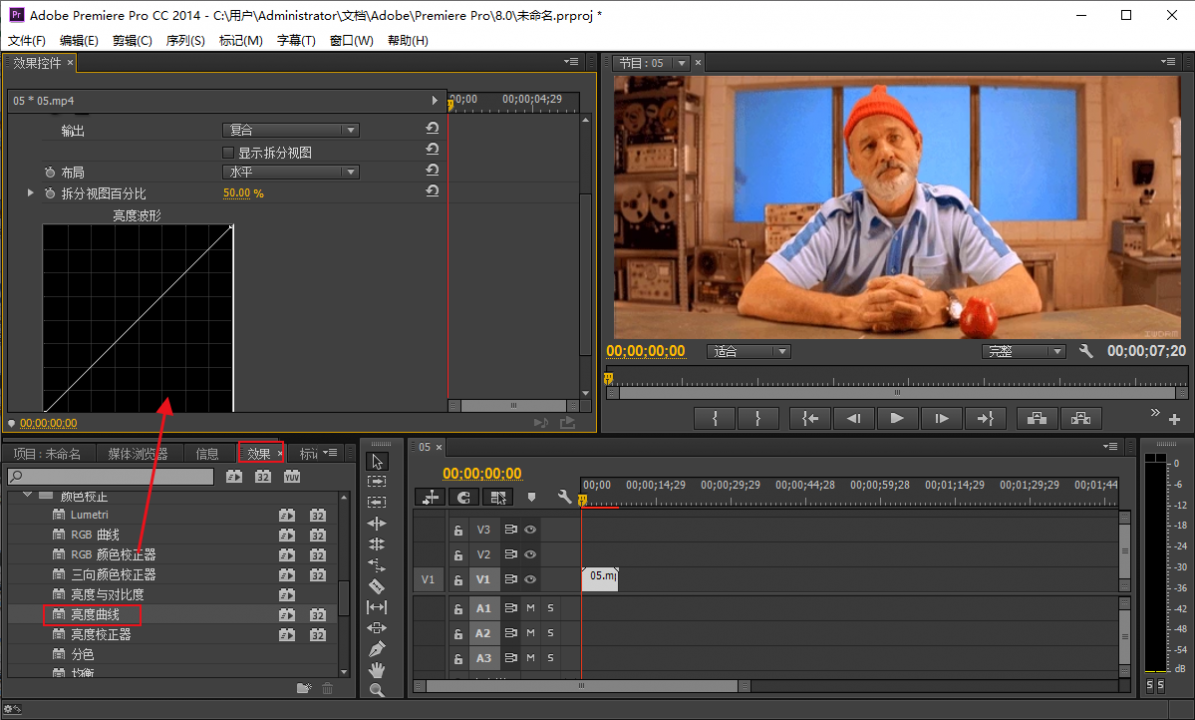Image resolution: width=1195 pixels, height=720 pixels.
Task: Reset the 拆分视图百分比 parameter
Action: (432, 192)
